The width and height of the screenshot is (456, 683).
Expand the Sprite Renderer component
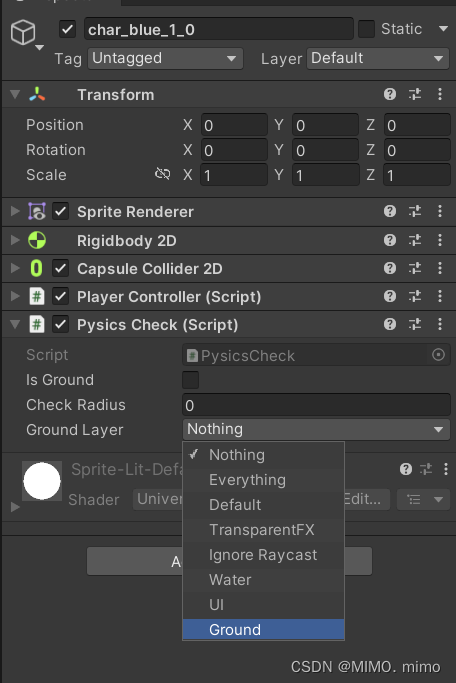coord(15,211)
